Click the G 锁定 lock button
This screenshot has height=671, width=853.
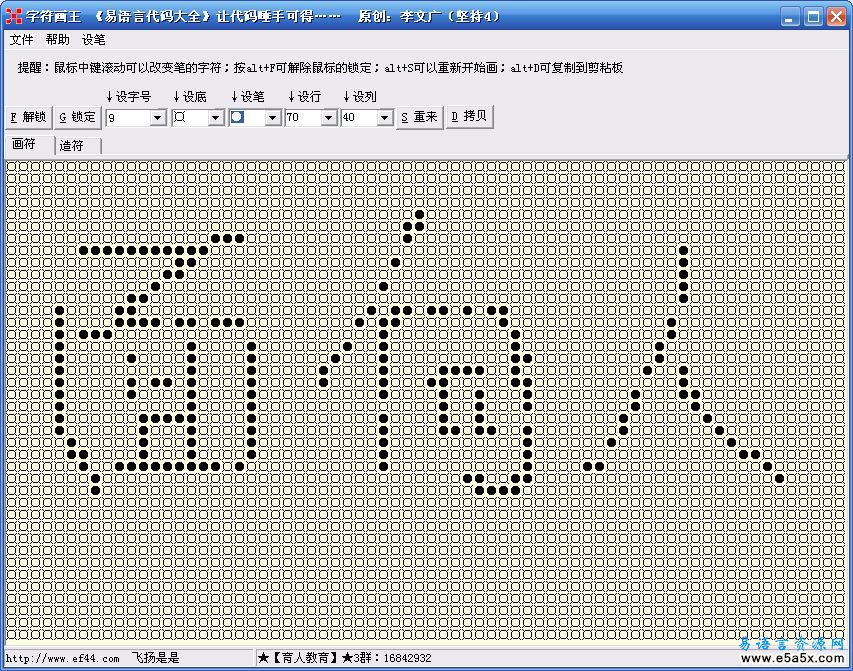pos(77,117)
